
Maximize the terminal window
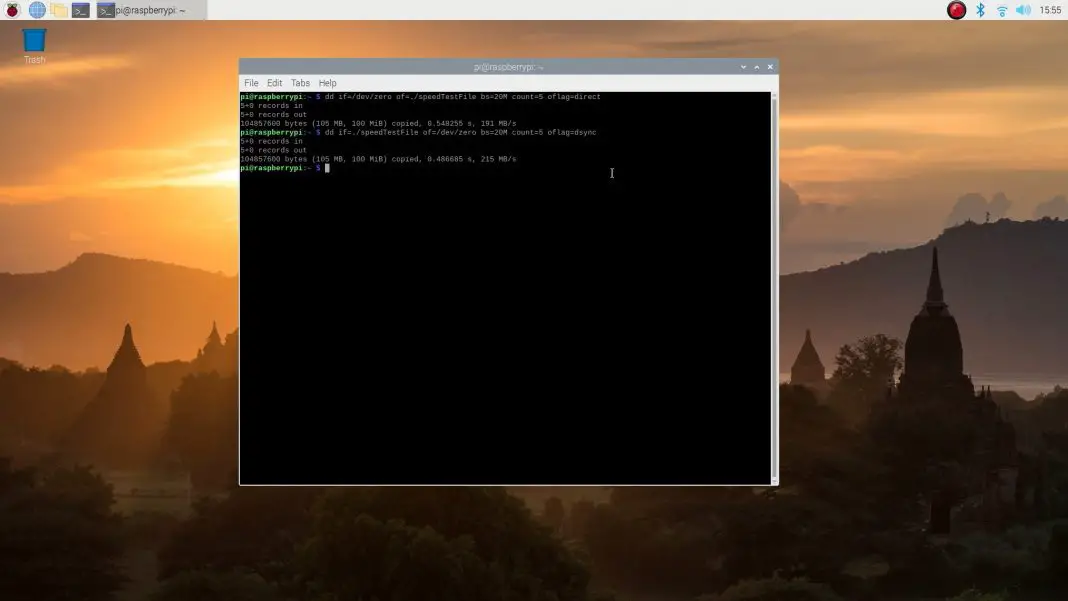[x=756, y=66]
